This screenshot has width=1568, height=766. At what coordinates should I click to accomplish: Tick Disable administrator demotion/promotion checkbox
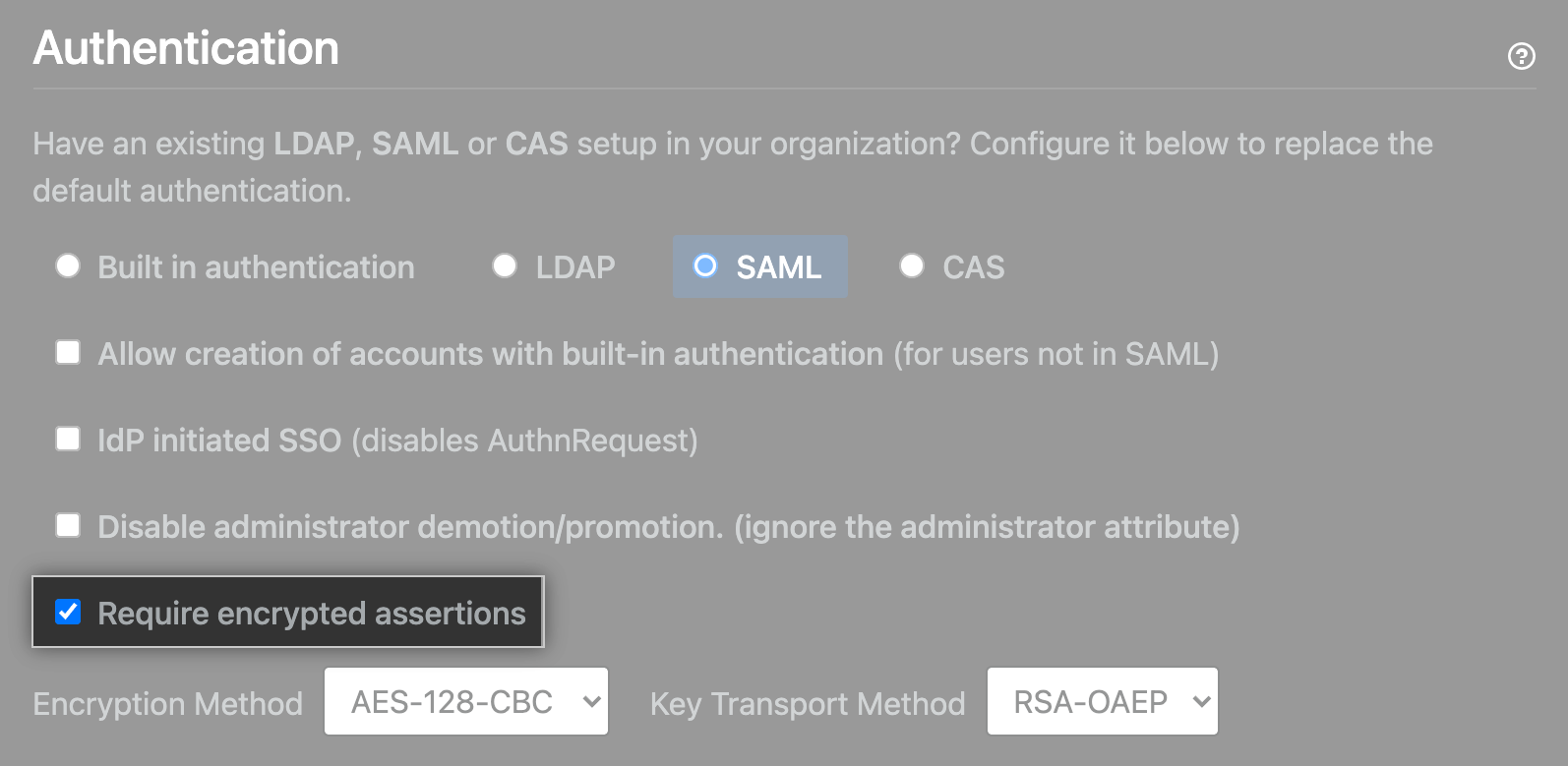point(68,525)
